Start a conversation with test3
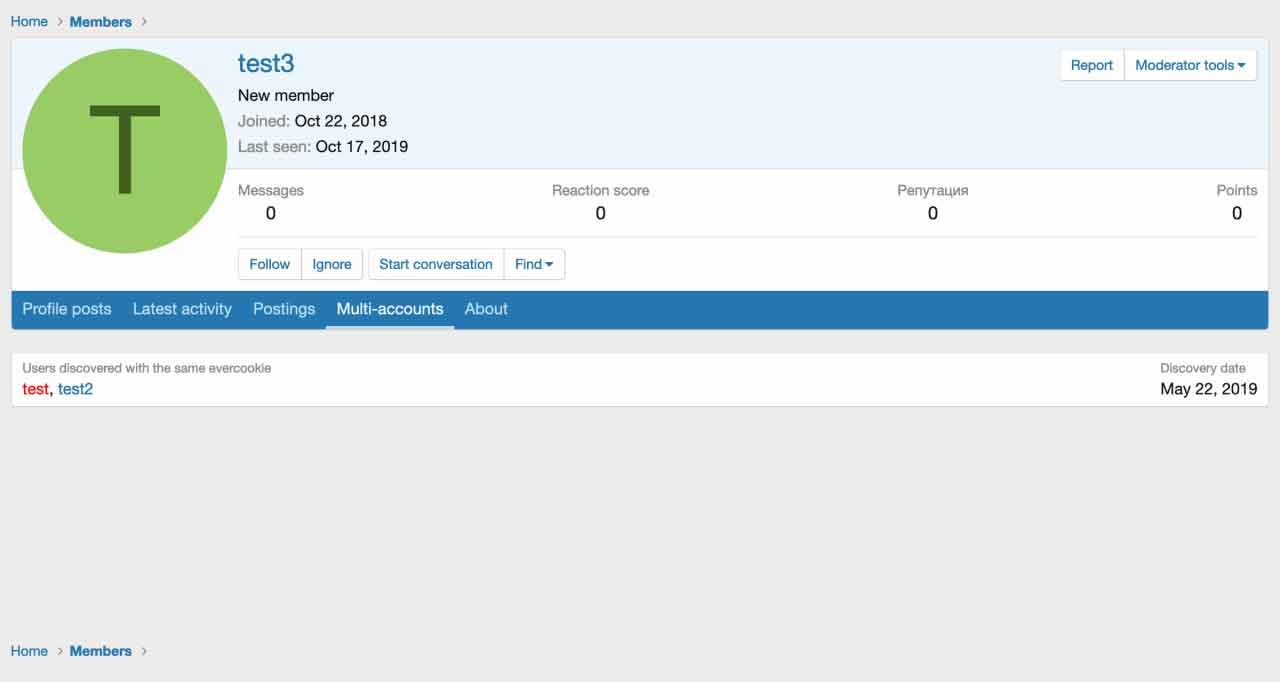Screen dimensions: 1280x682 click(435, 264)
